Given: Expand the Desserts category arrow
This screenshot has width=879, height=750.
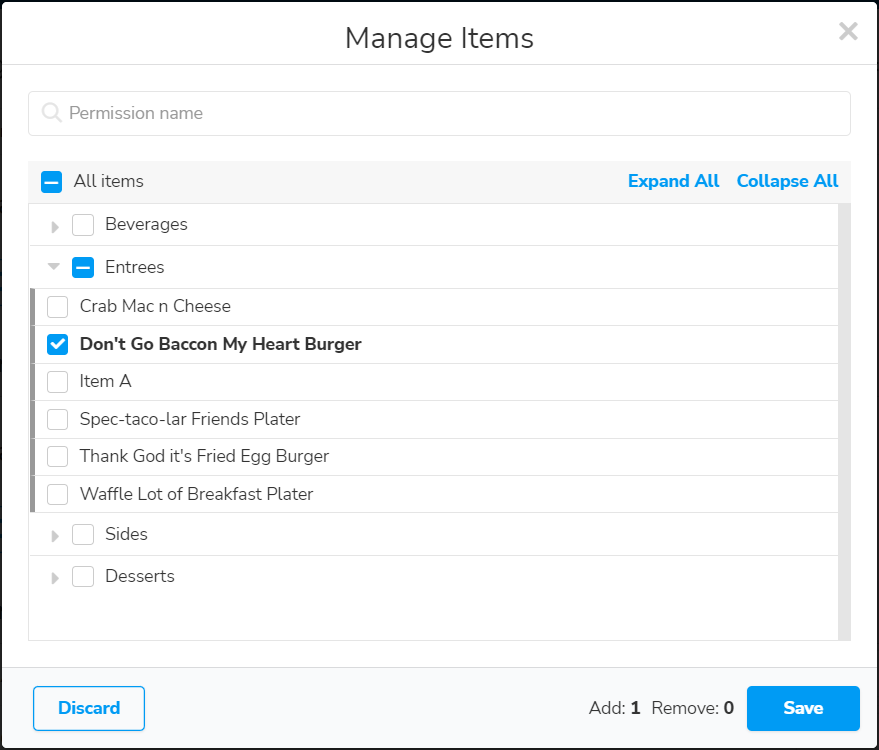Looking at the screenshot, I should click(x=55, y=578).
